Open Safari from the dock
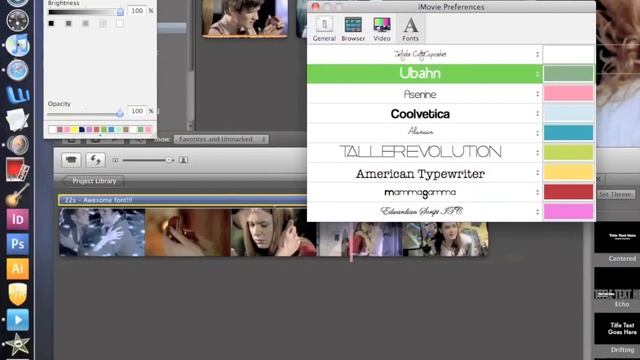 point(18,70)
